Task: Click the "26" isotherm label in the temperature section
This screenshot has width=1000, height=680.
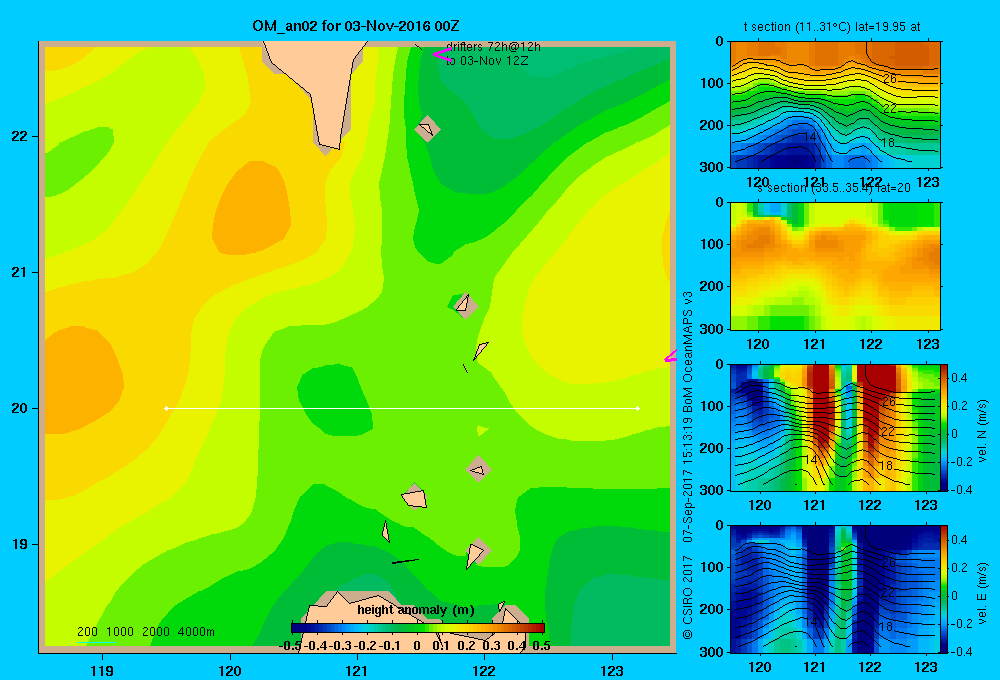Action: point(890,78)
